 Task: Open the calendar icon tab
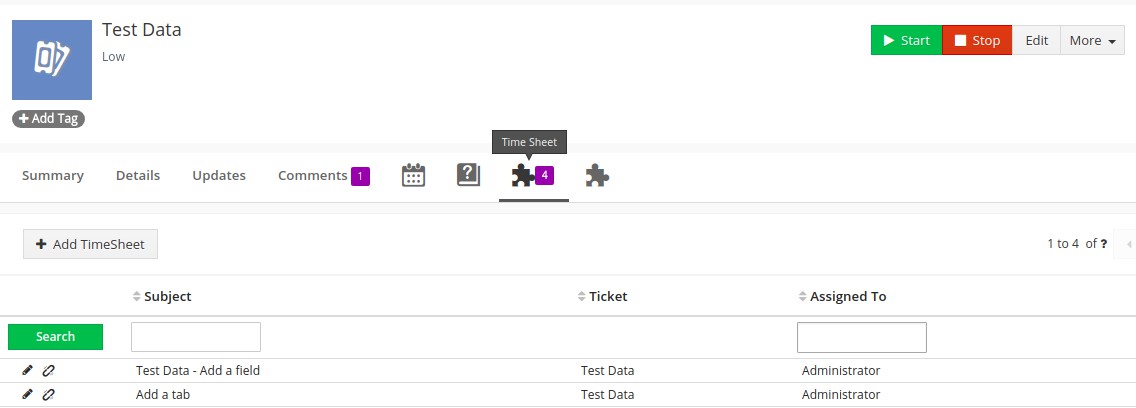[413, 176]
